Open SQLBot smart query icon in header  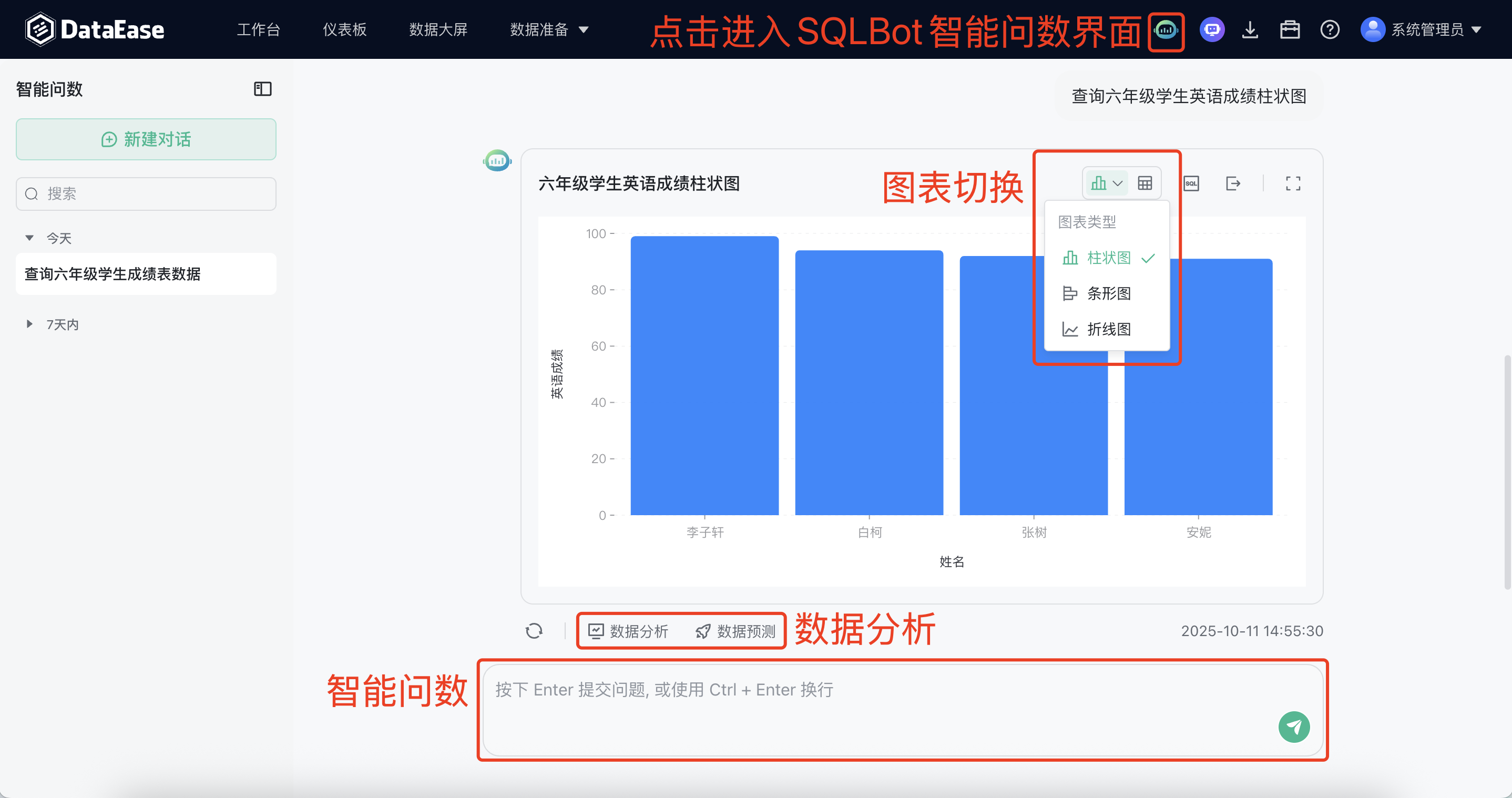tap(1166, 30)
